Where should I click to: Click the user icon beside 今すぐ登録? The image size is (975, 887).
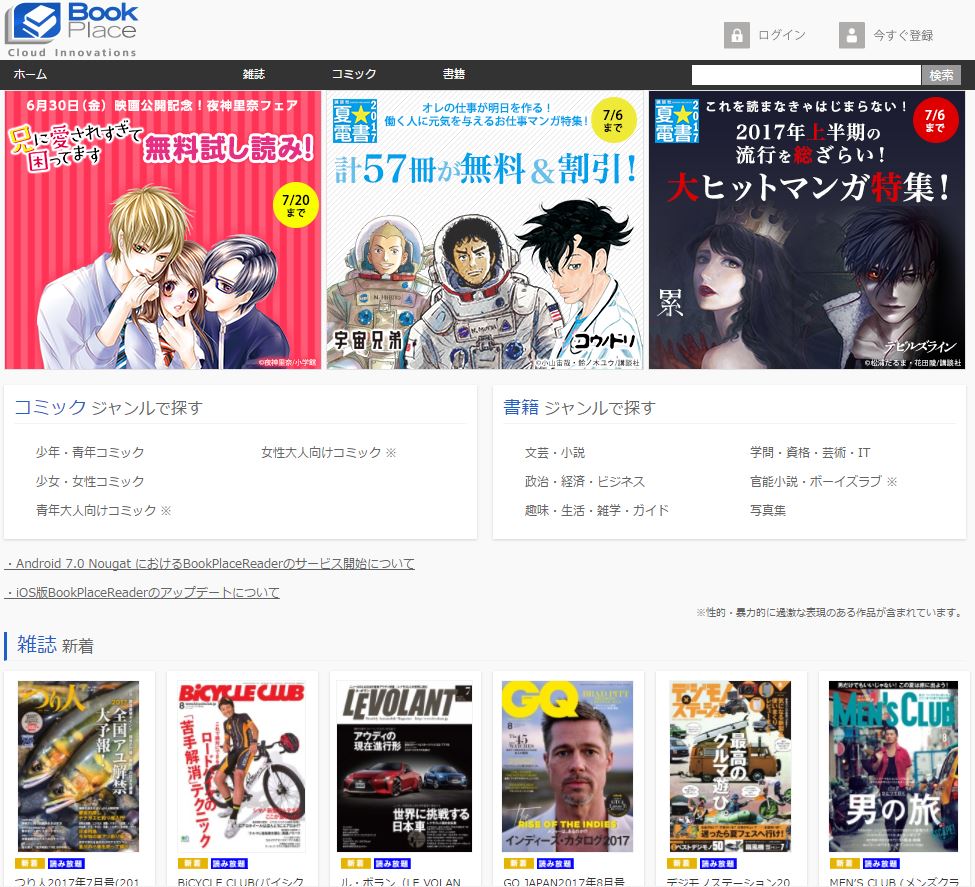(852, 35)
